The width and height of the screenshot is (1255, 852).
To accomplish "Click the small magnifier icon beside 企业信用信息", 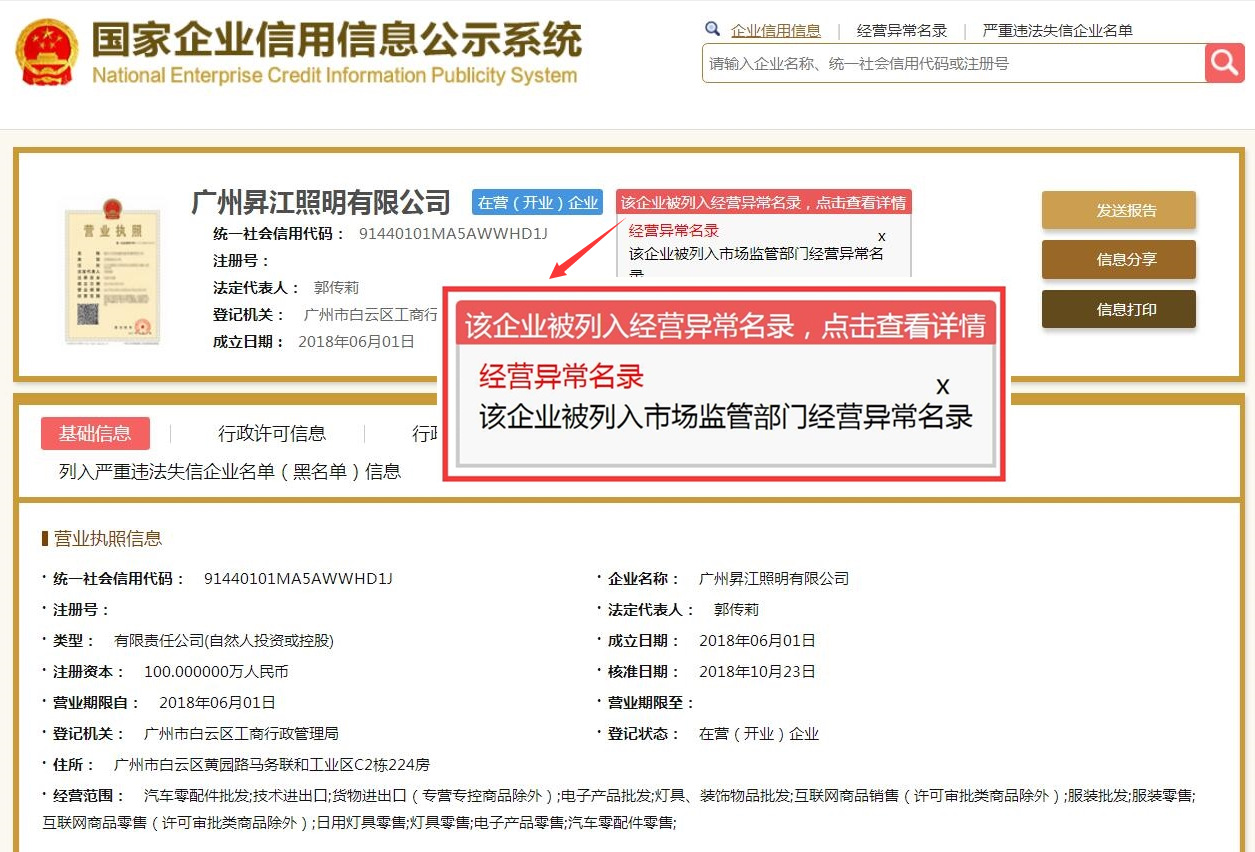I will point(712,29).
